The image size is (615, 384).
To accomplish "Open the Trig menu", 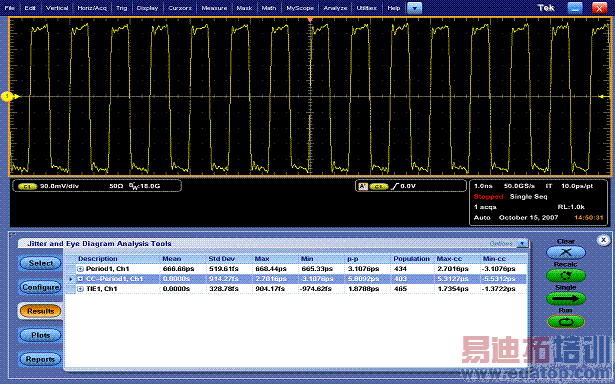I will 122,8.
